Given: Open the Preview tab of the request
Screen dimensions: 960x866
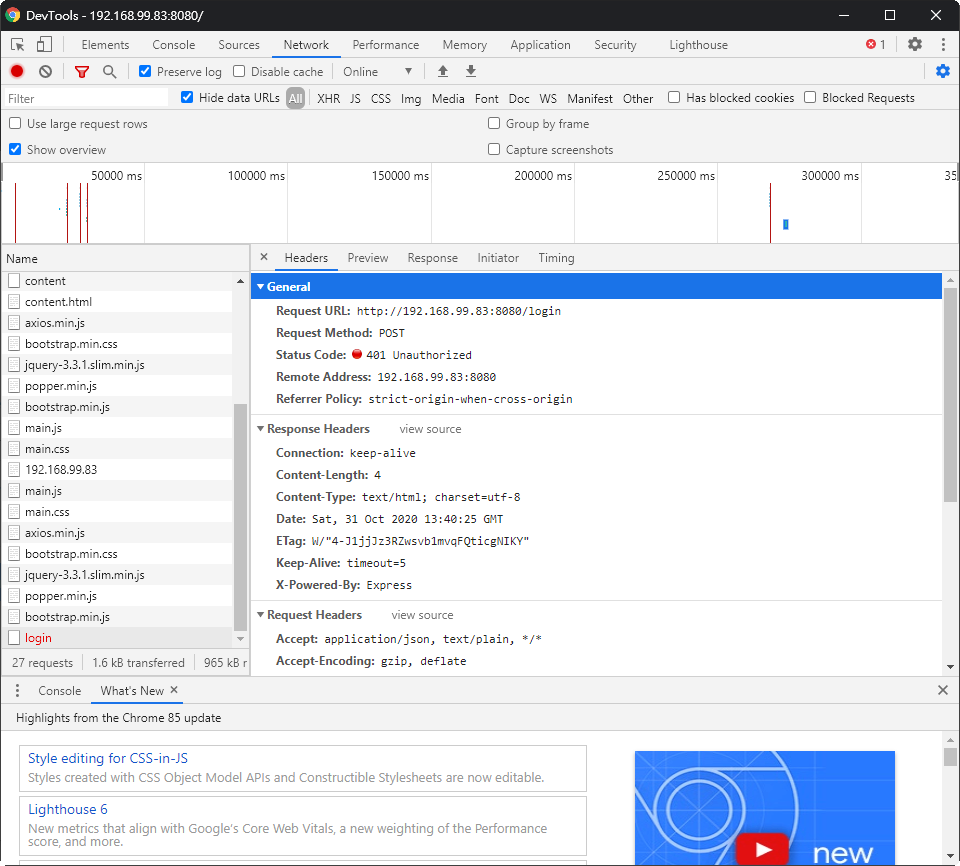Looking at the screenshot, I should pyautogui.click(x=368, y=258).
